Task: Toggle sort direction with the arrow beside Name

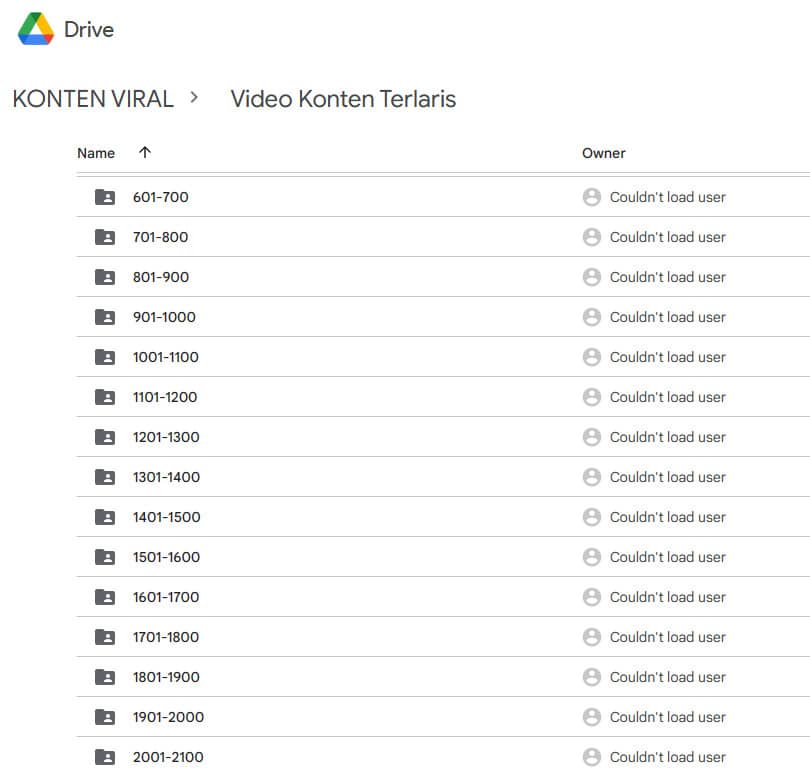Action: pyautogui.click(x=145, y=152)
